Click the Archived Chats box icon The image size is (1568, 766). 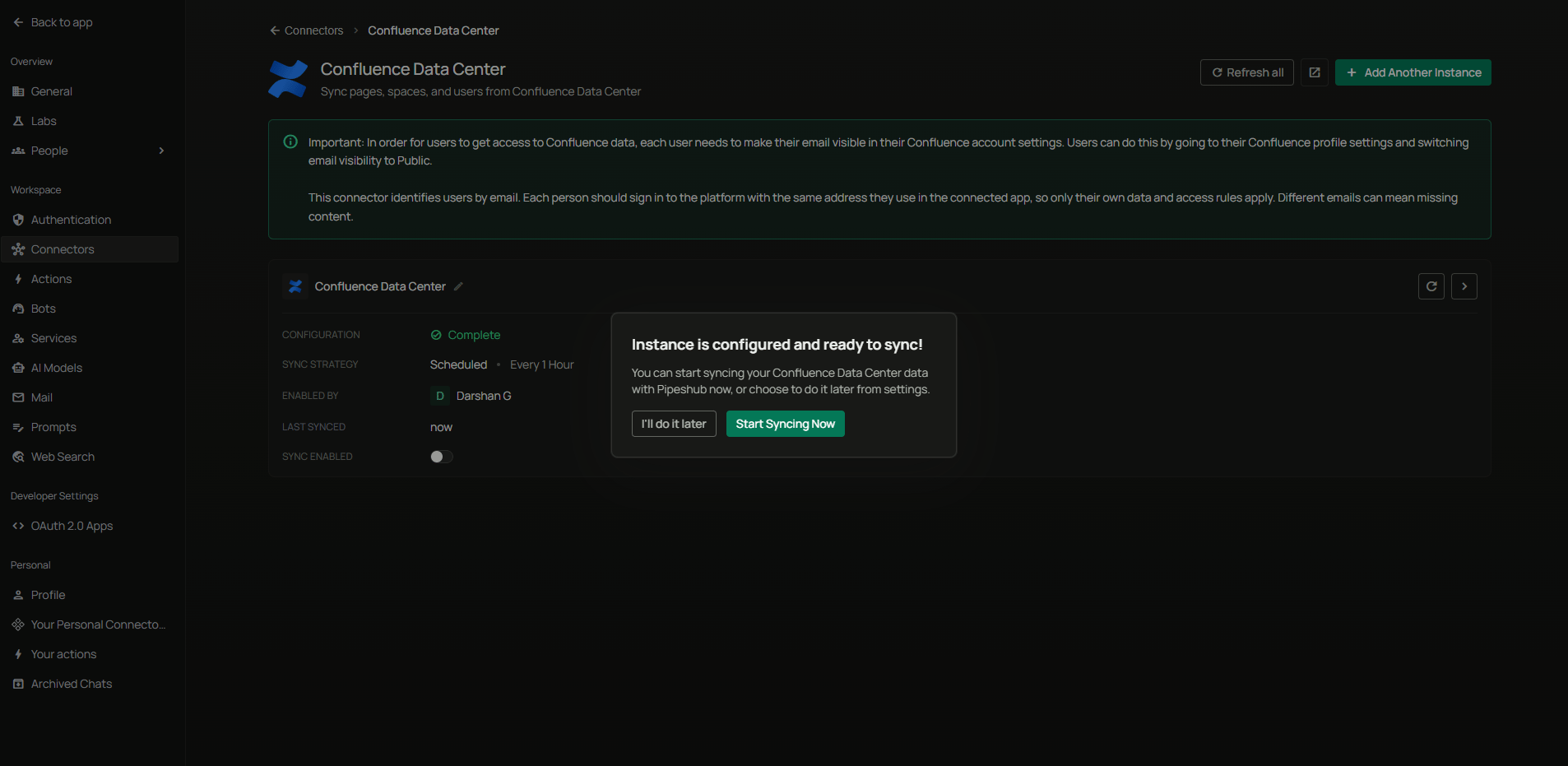click(x=18, y=684)
